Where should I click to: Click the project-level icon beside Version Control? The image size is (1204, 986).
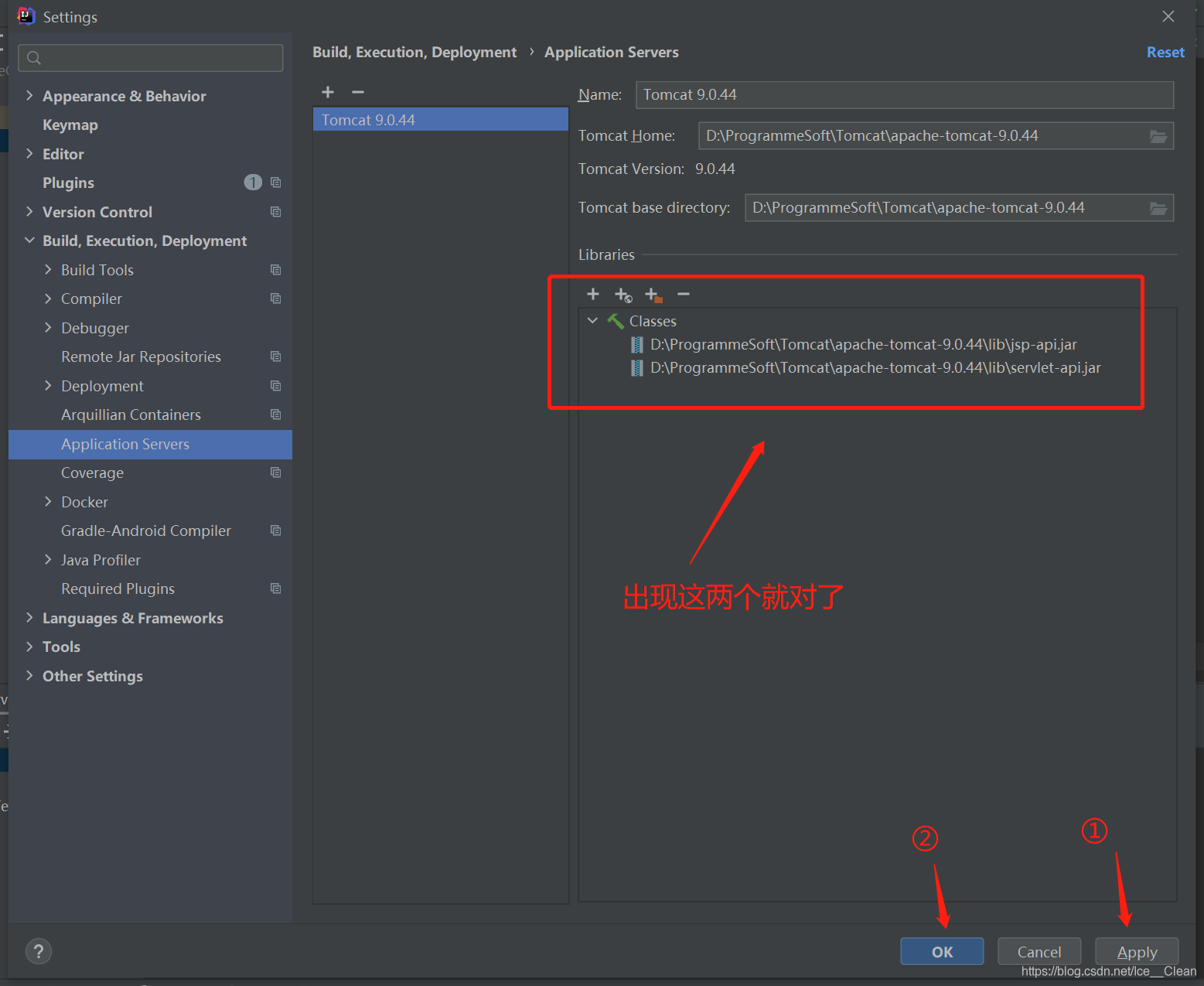coord(276,212)
